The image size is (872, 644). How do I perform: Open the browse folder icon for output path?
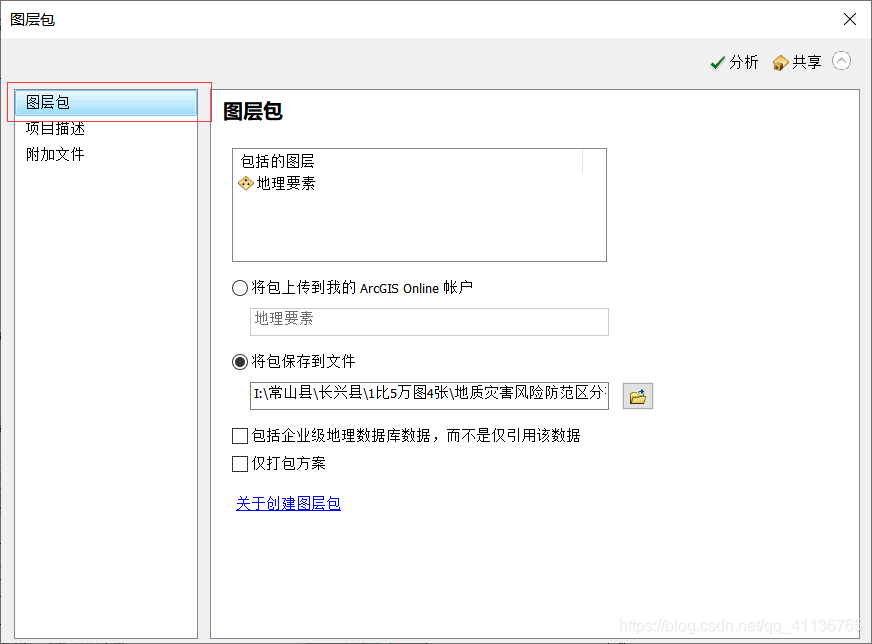[x=637, y=396]
